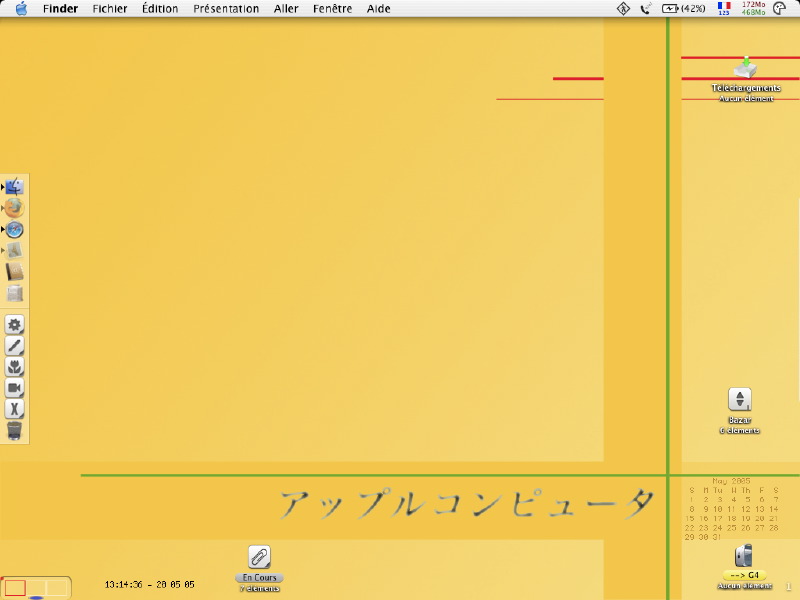Image resolution: width=800 pixels, height=600 pixels.
Task: Open the video camera folder in dock
Action: pos(14,388)
